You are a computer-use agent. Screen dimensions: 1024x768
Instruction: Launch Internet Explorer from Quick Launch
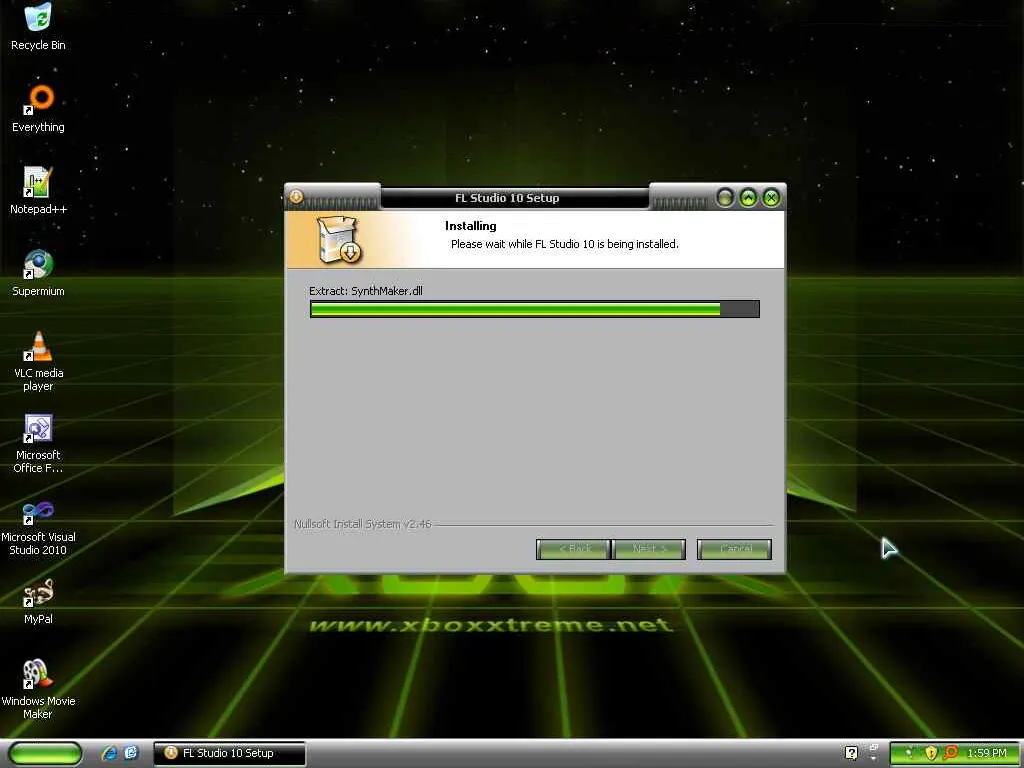tap(109, 753)
